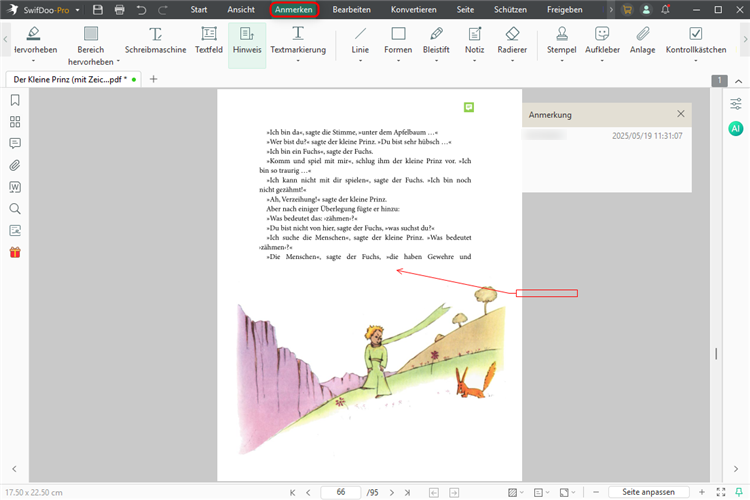Click the Print icon in title bar
Image resolution: width=750 pixels, height=500 pixels.
[120, 10]
